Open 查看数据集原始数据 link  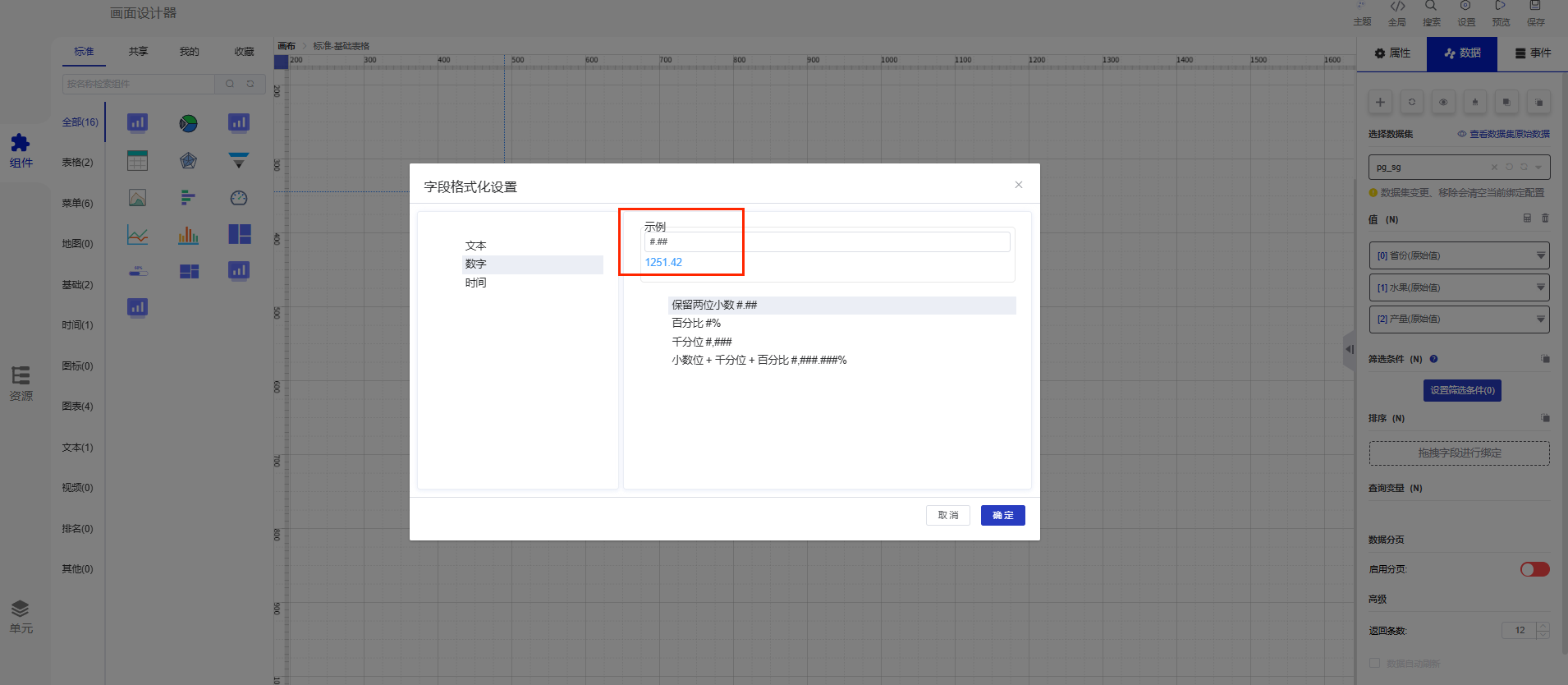click(x=1504, y=134)
